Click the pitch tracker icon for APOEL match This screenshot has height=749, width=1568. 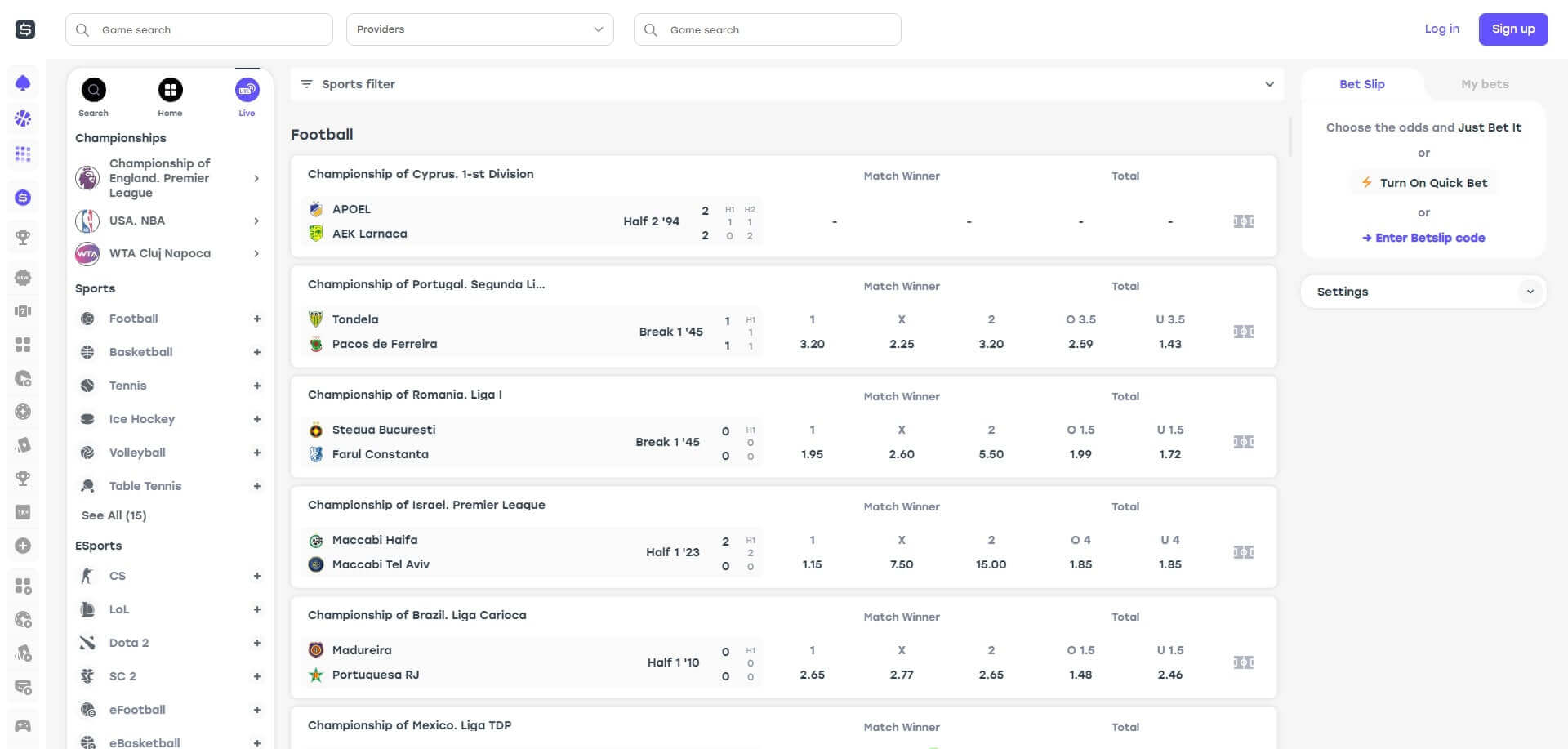1242,221
